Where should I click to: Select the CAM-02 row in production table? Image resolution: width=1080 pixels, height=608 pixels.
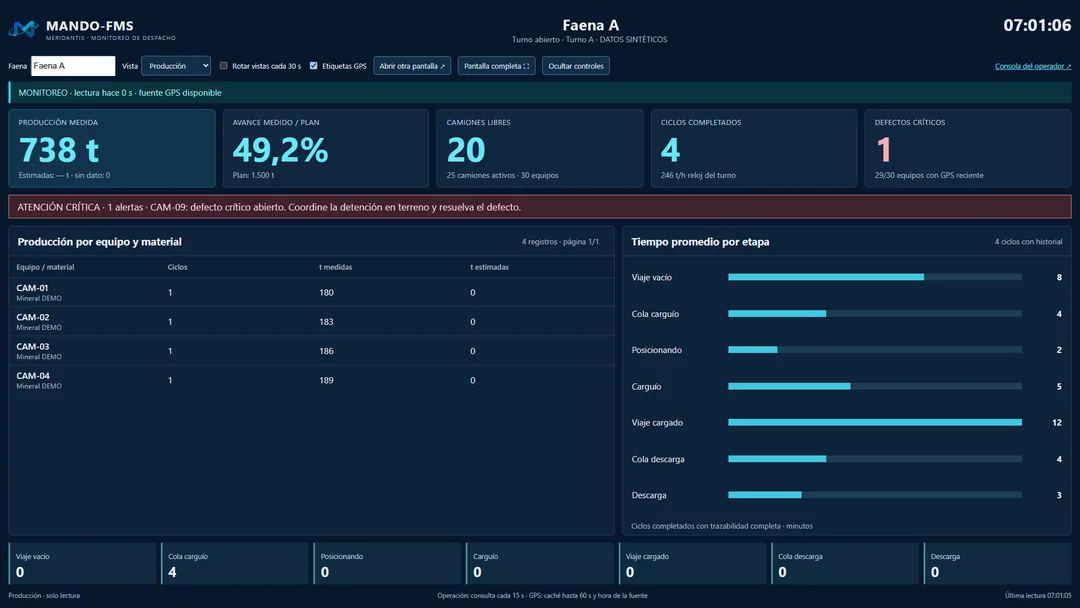coord(311,322)
